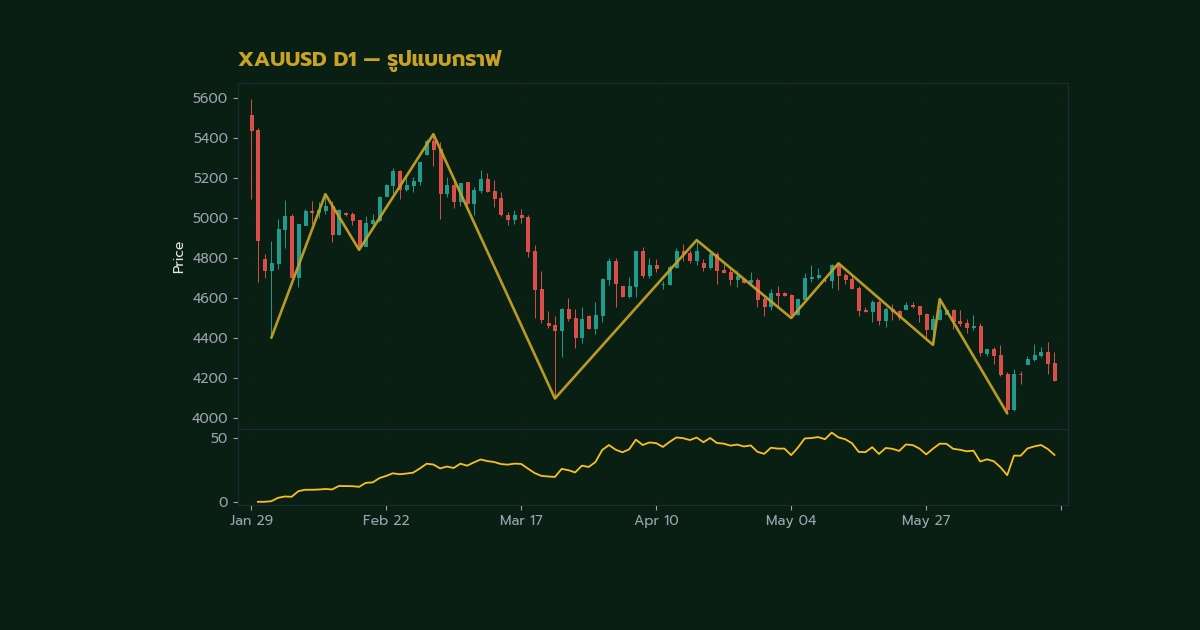Click the 'May 04' date label

point(791,521)
